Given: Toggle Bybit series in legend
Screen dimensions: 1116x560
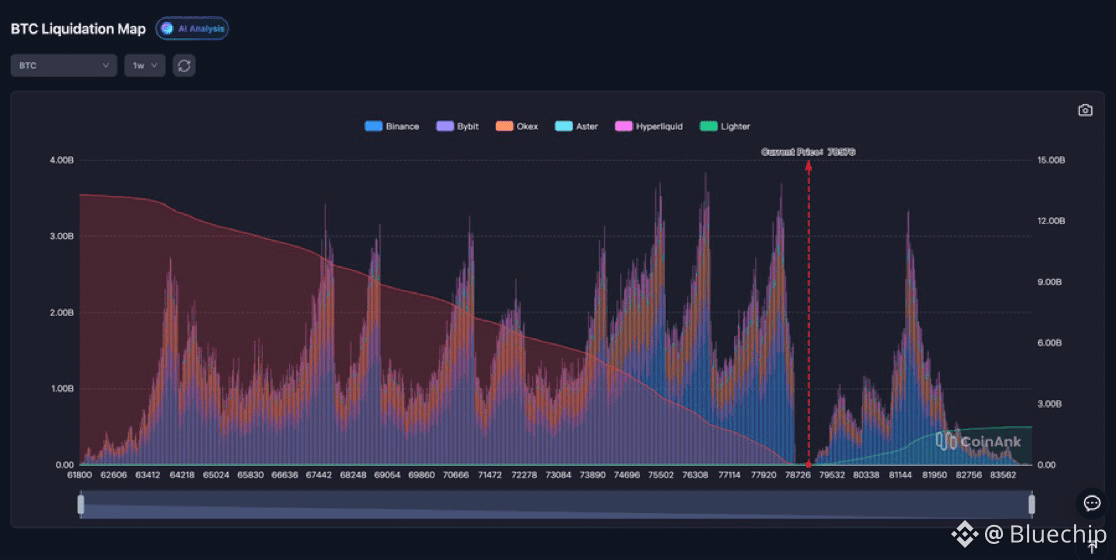Looking at the screenshot, I should pyautogui.click(x=458, y=126).
